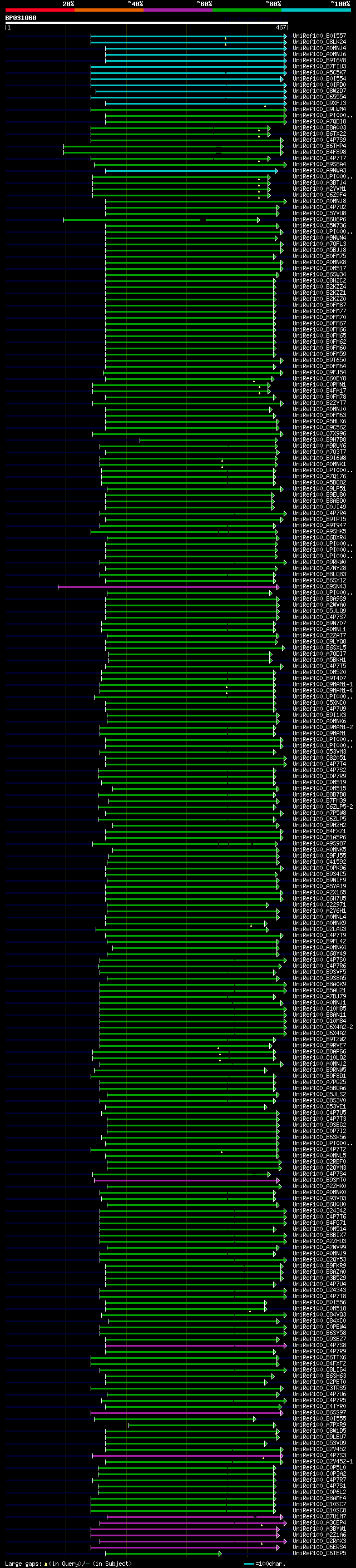Select the UniRef100_B7FIU3 label
This screenshot has height=1568, width=356.
pyautogui.click(x=319, y=66)
